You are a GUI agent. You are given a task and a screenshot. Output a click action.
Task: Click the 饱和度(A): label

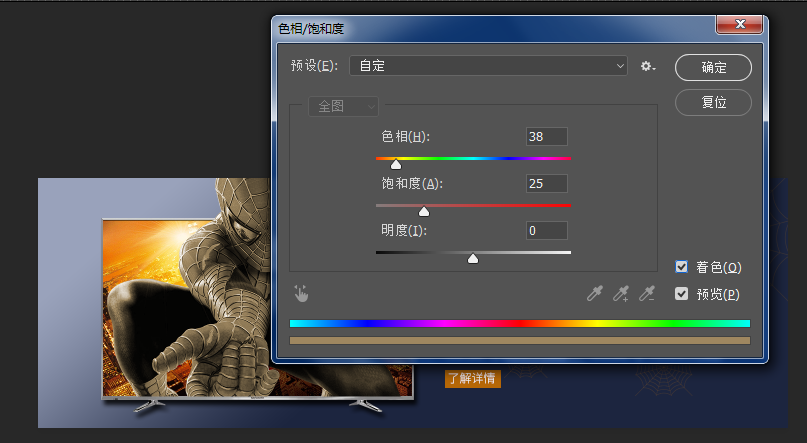point(412,184)
